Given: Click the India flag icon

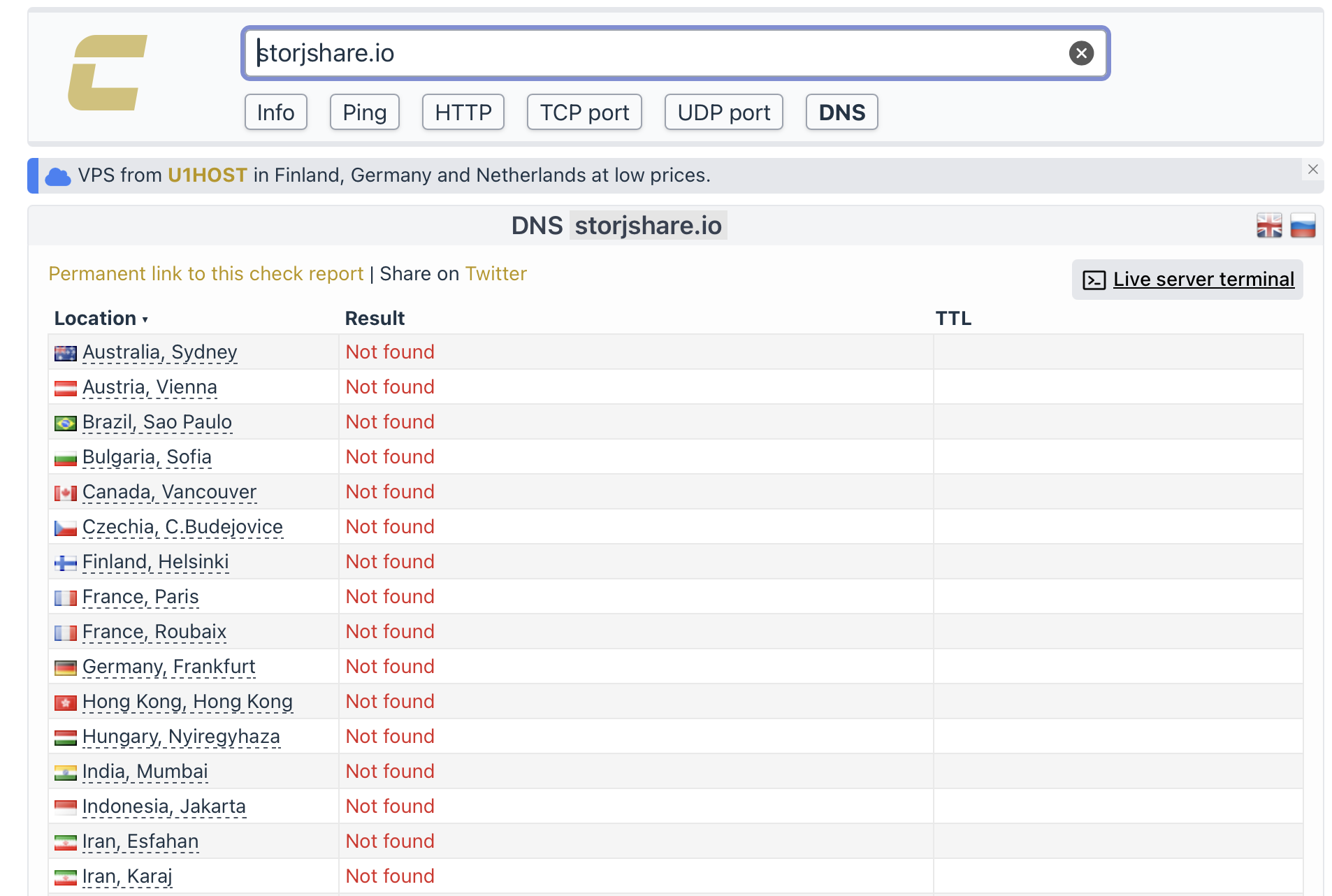Looking at the screenshot, I should 66,773.
